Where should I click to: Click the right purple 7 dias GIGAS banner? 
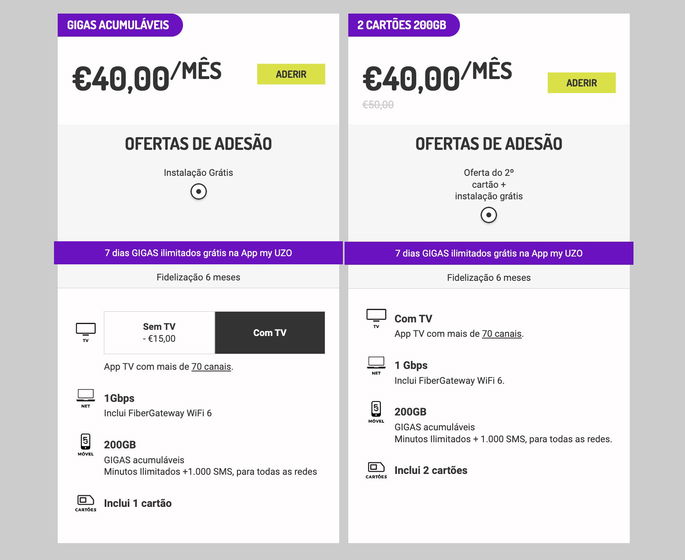pos(488,254)
